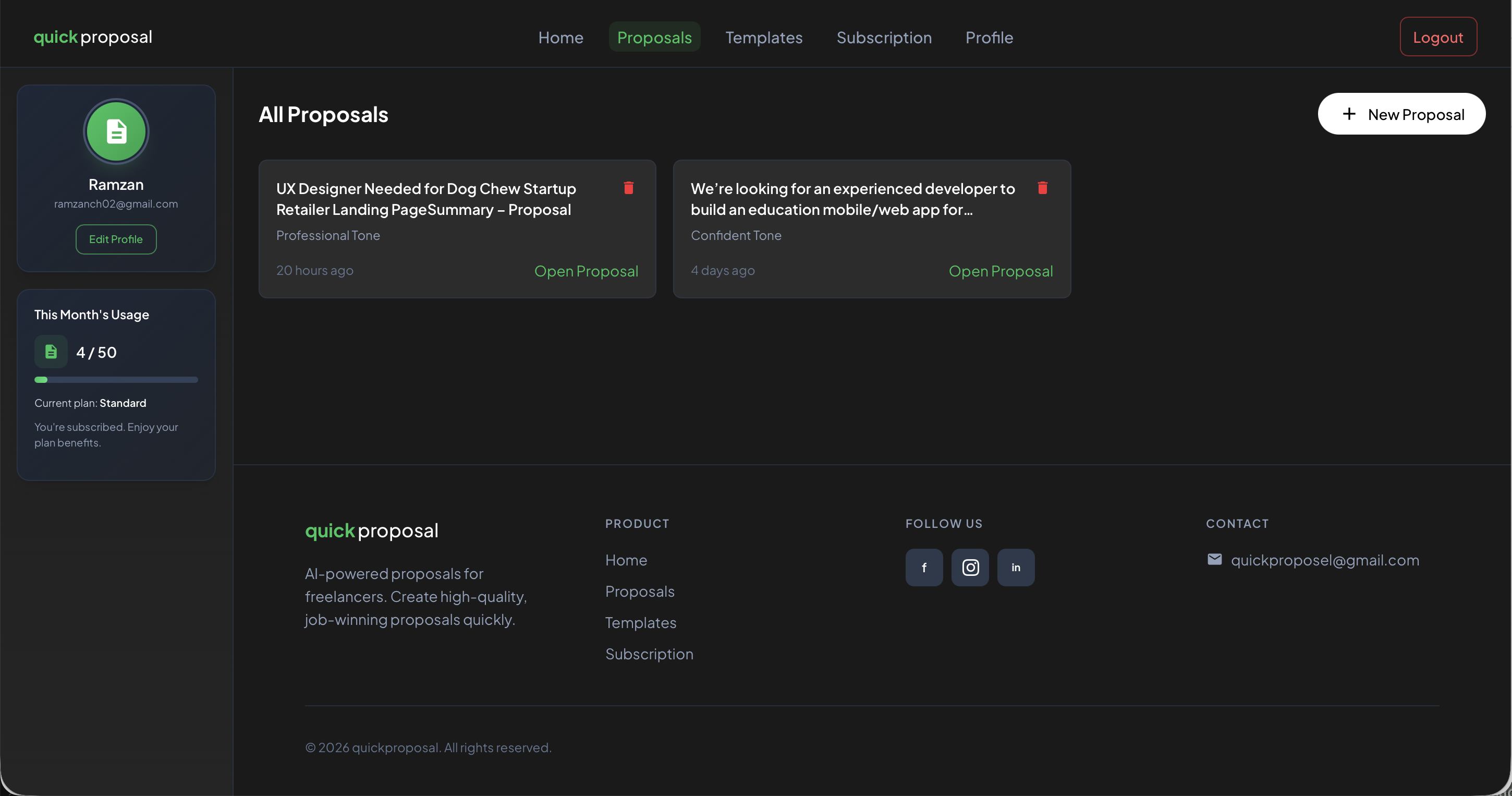This screenshot has width=1512, height=796.
Task: Open the education app proposal
Action: point(1001,271)
